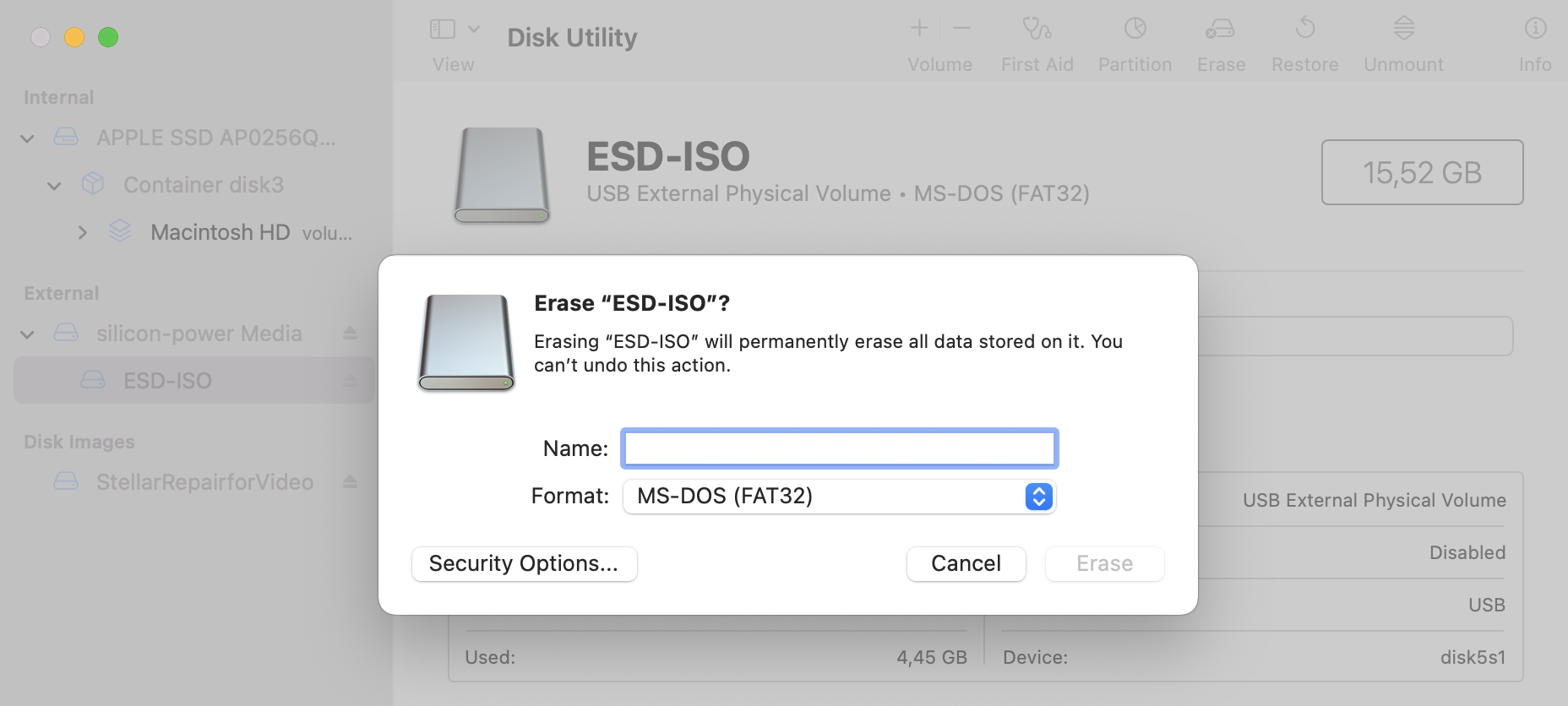The image size is (1568, 706).
Task: Open the sidebar View dropdown
Action: pos(455,29)
